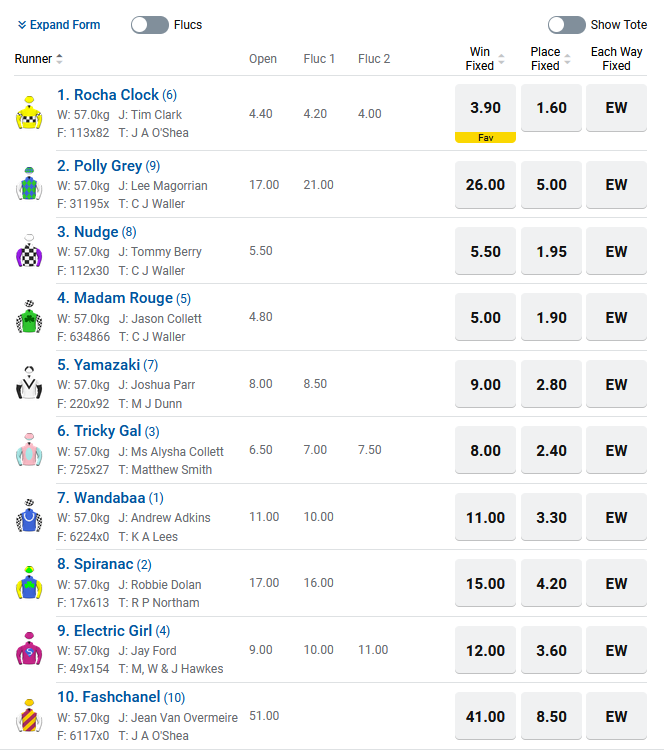Select Polly Grey place odds 5.00
The width and height of the screenshot is (664, 752).
[x=551, y=185]
